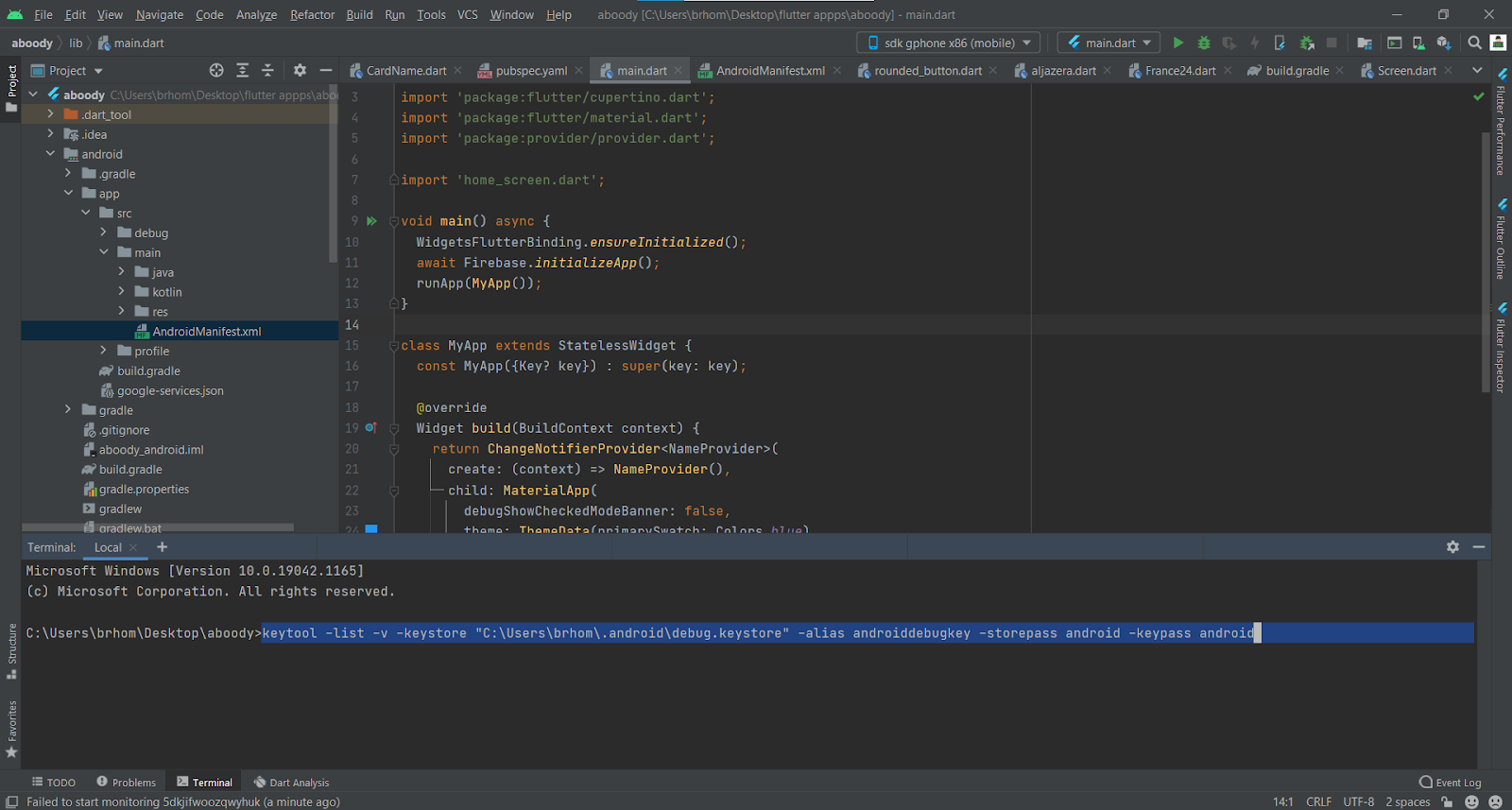Click the 2 spaces indent setting

pos(1408,801)
